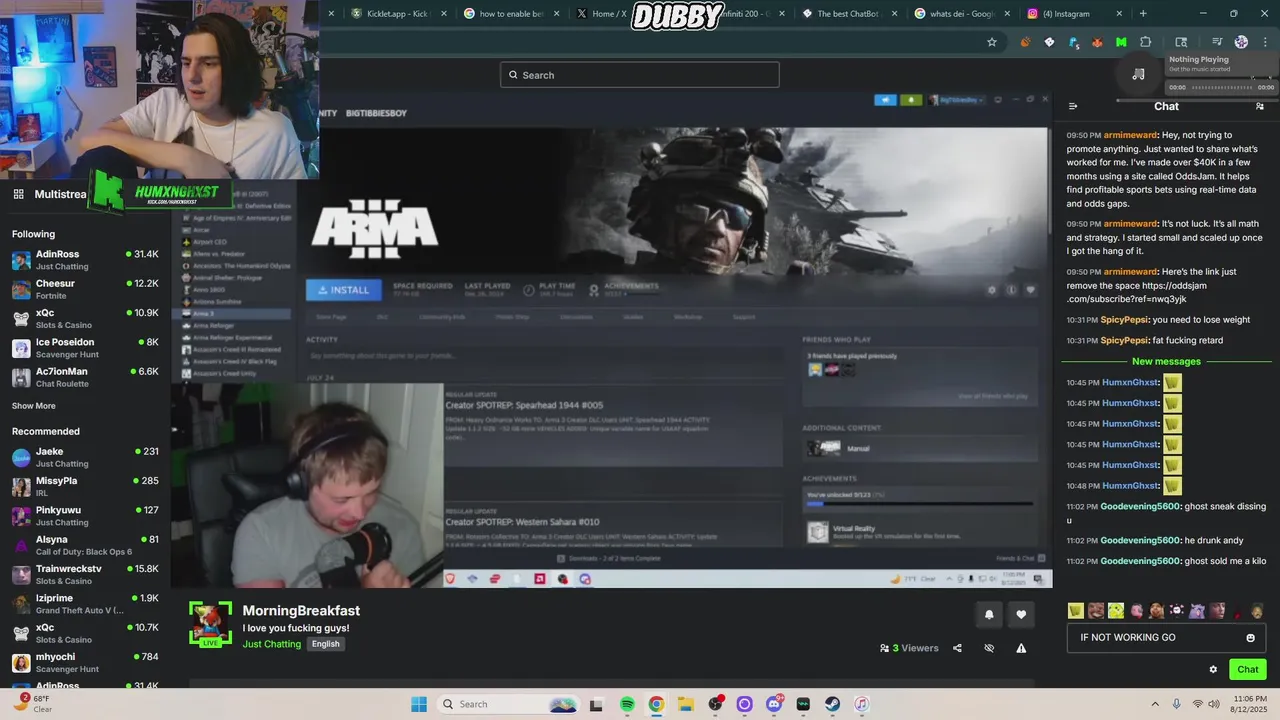Open the Chrome three-dot menu
The width and height of the screenshot is (1280, 720).
1265,42
